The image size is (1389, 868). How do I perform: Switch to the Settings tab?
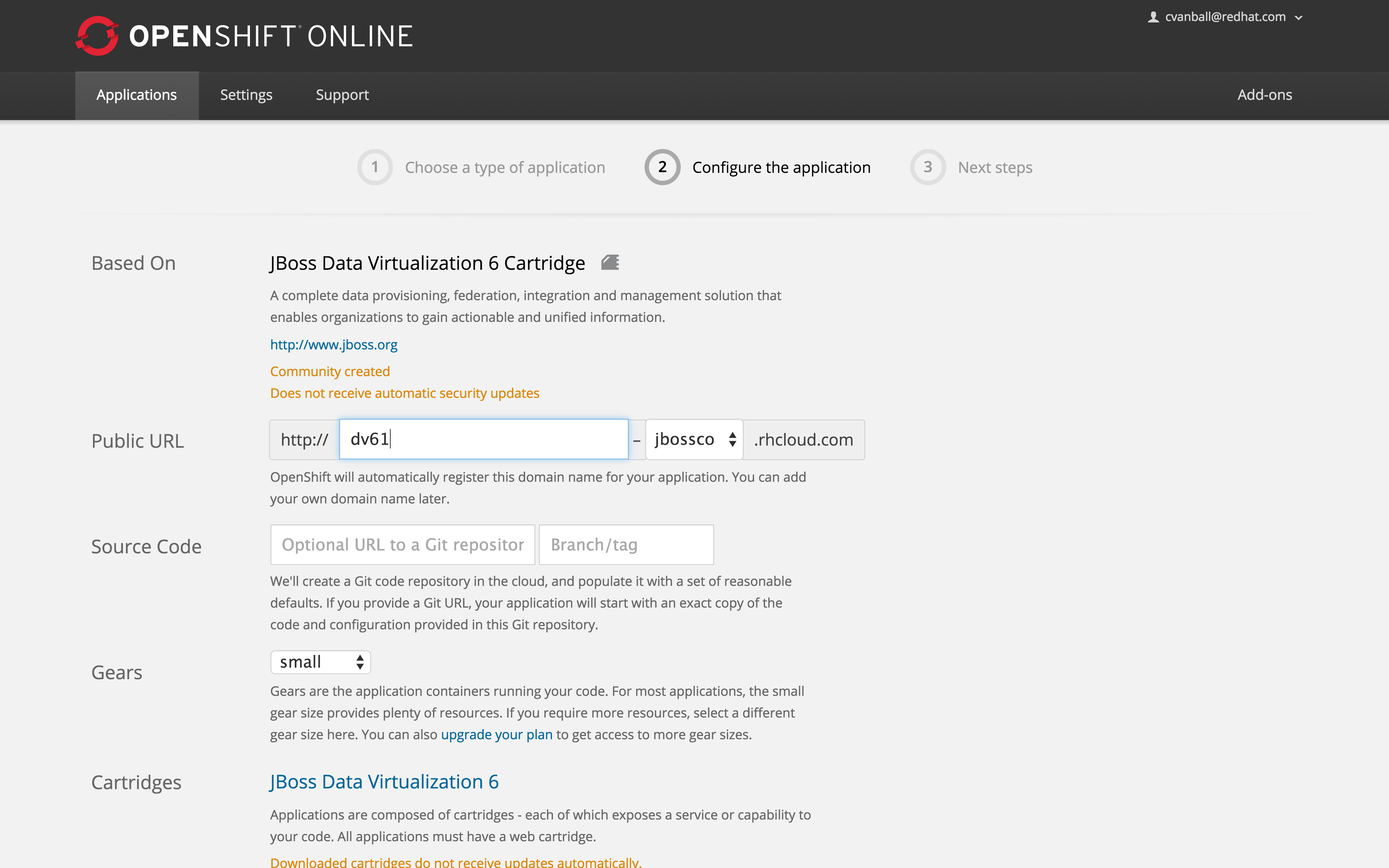pyautogui.click(x=246, y=95)
